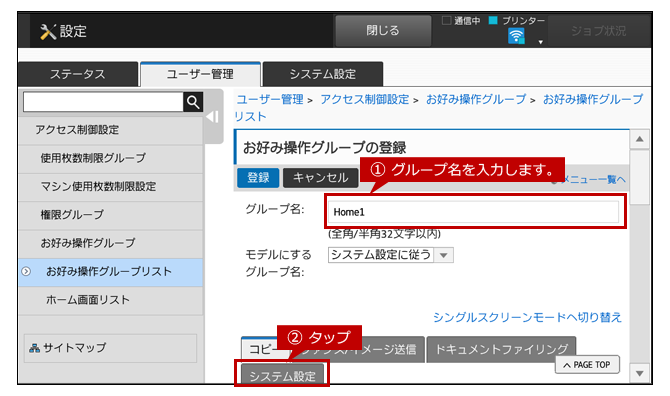Switch to the ユーザー管理 tab
670x396 pixels.
point(200,74)
